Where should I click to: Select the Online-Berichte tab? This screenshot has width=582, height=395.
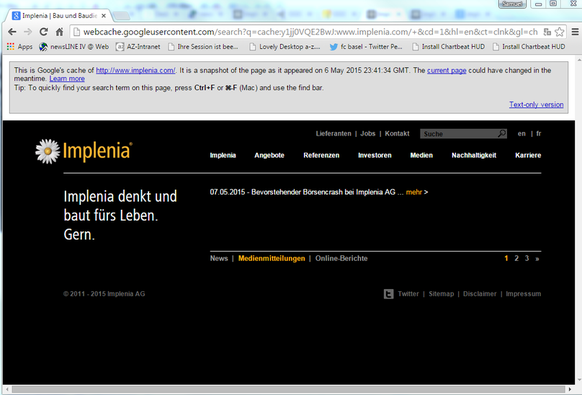tap(341, 258)
